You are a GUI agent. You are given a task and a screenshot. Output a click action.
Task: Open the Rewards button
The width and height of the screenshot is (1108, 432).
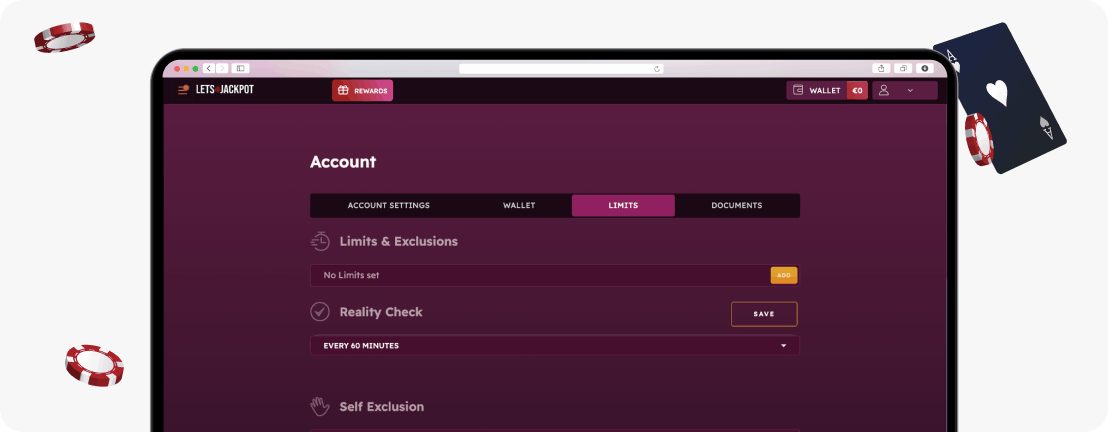363,91
